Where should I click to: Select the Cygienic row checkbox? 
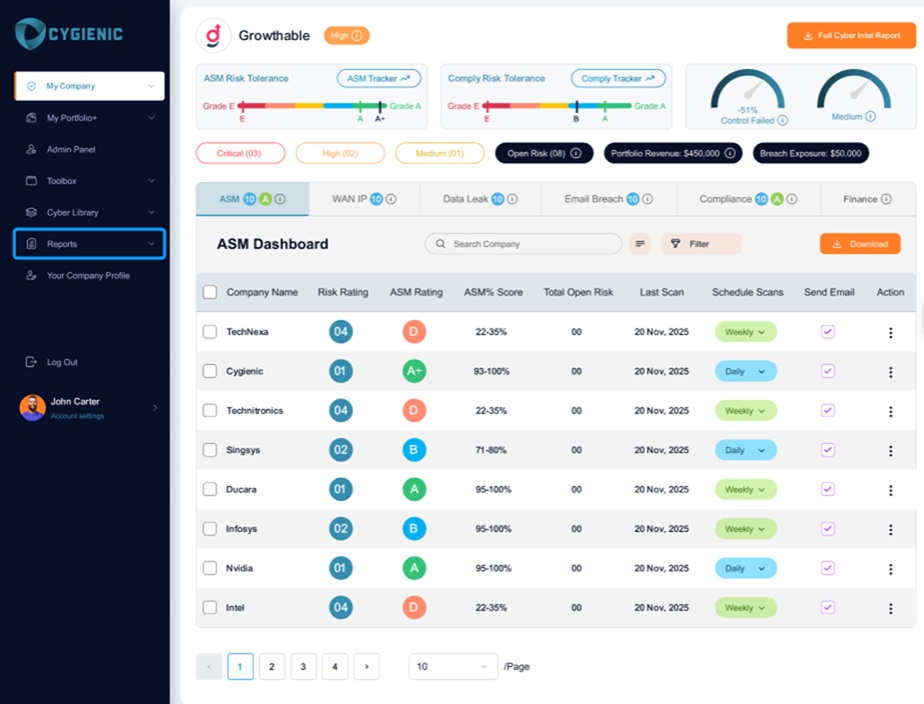point(210,371)
